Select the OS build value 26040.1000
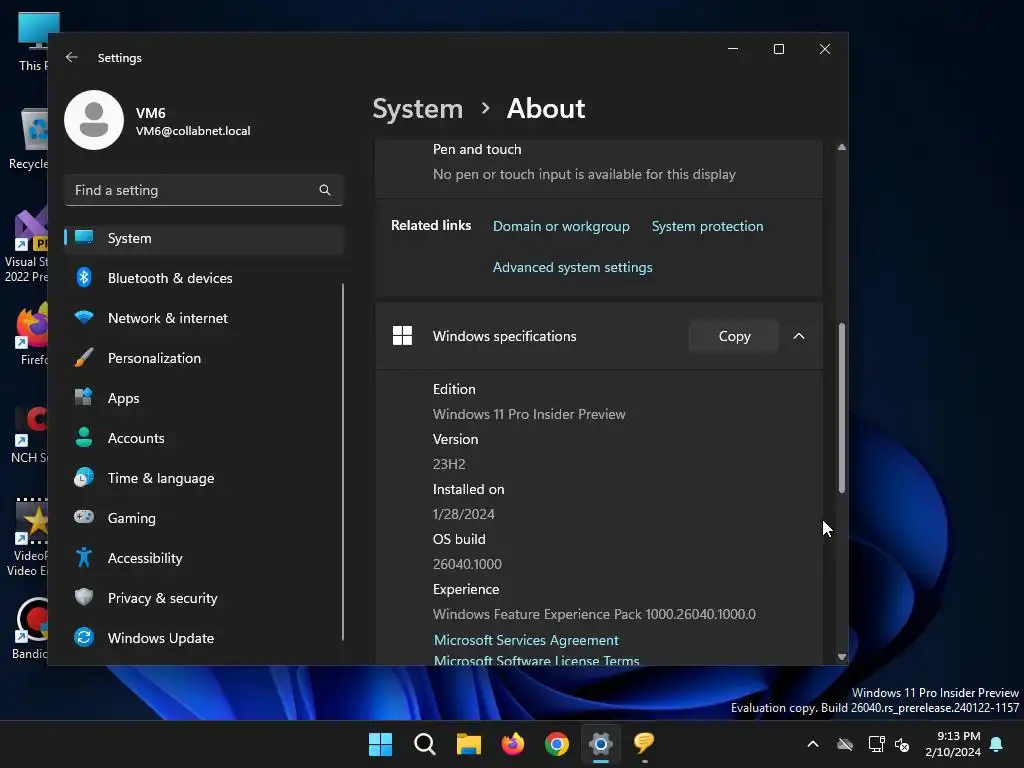The height and width of the screenshot is (768, 1024). pyautogui.click(x=467, y=564)
